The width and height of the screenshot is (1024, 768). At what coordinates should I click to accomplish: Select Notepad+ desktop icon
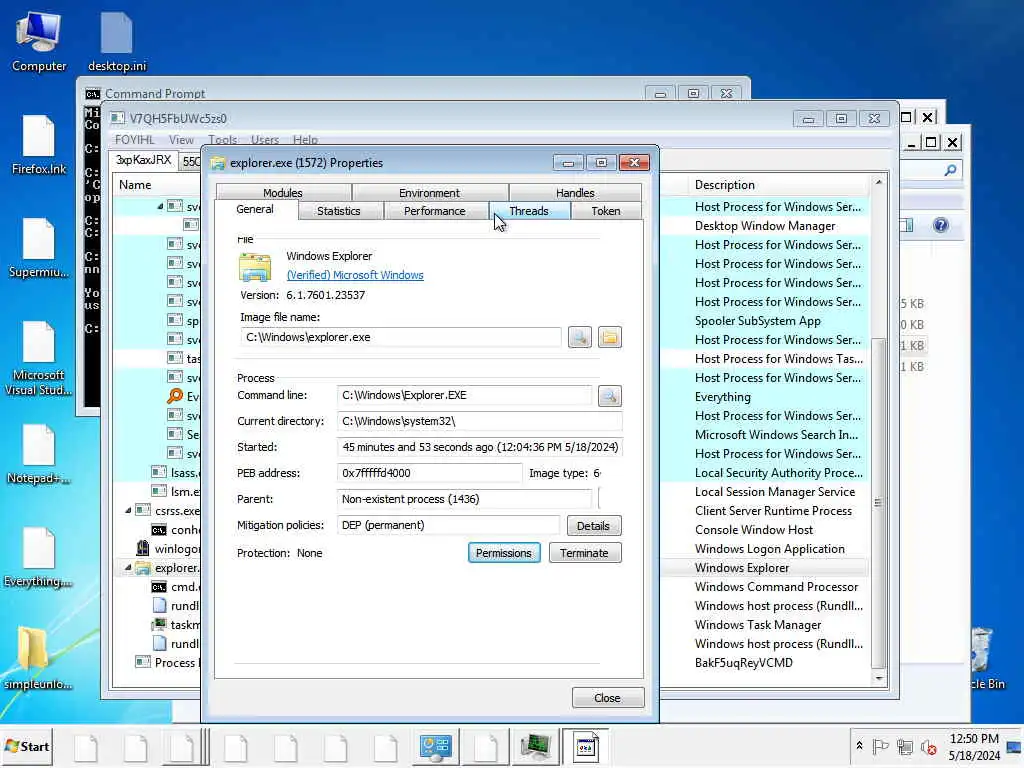[39, 455]
